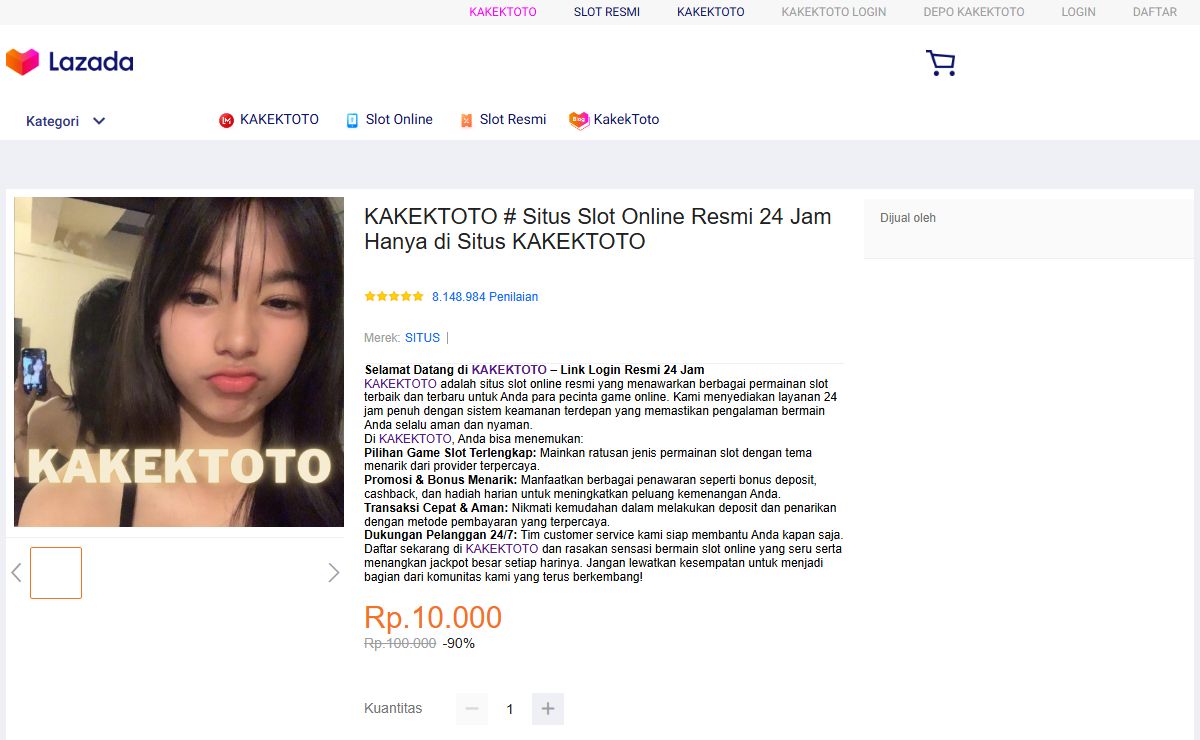The image size is (1200, 740).
Task: Click the KakekToto heart icon
Action: [x=579, y=120]
